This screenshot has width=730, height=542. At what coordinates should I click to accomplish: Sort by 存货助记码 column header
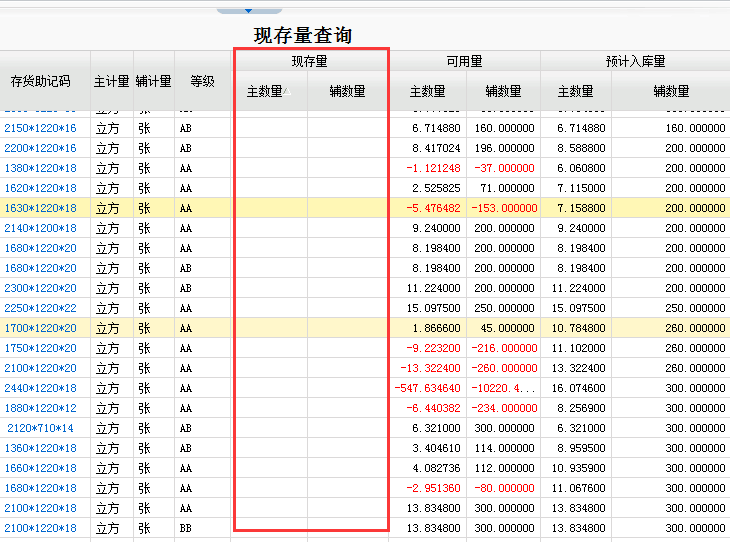pyautogui.click(x=41, y=81)
